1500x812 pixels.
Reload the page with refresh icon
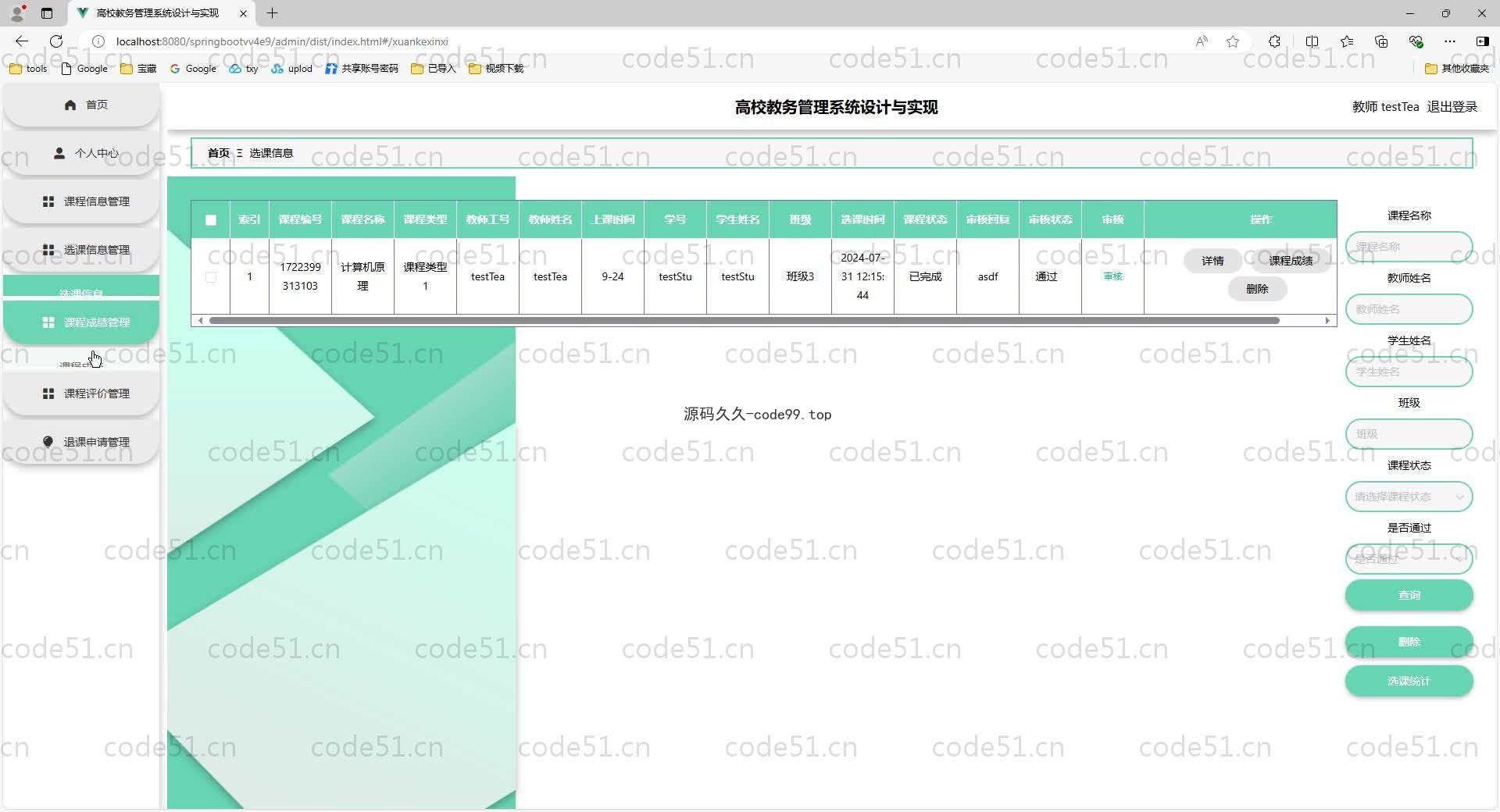56,41
